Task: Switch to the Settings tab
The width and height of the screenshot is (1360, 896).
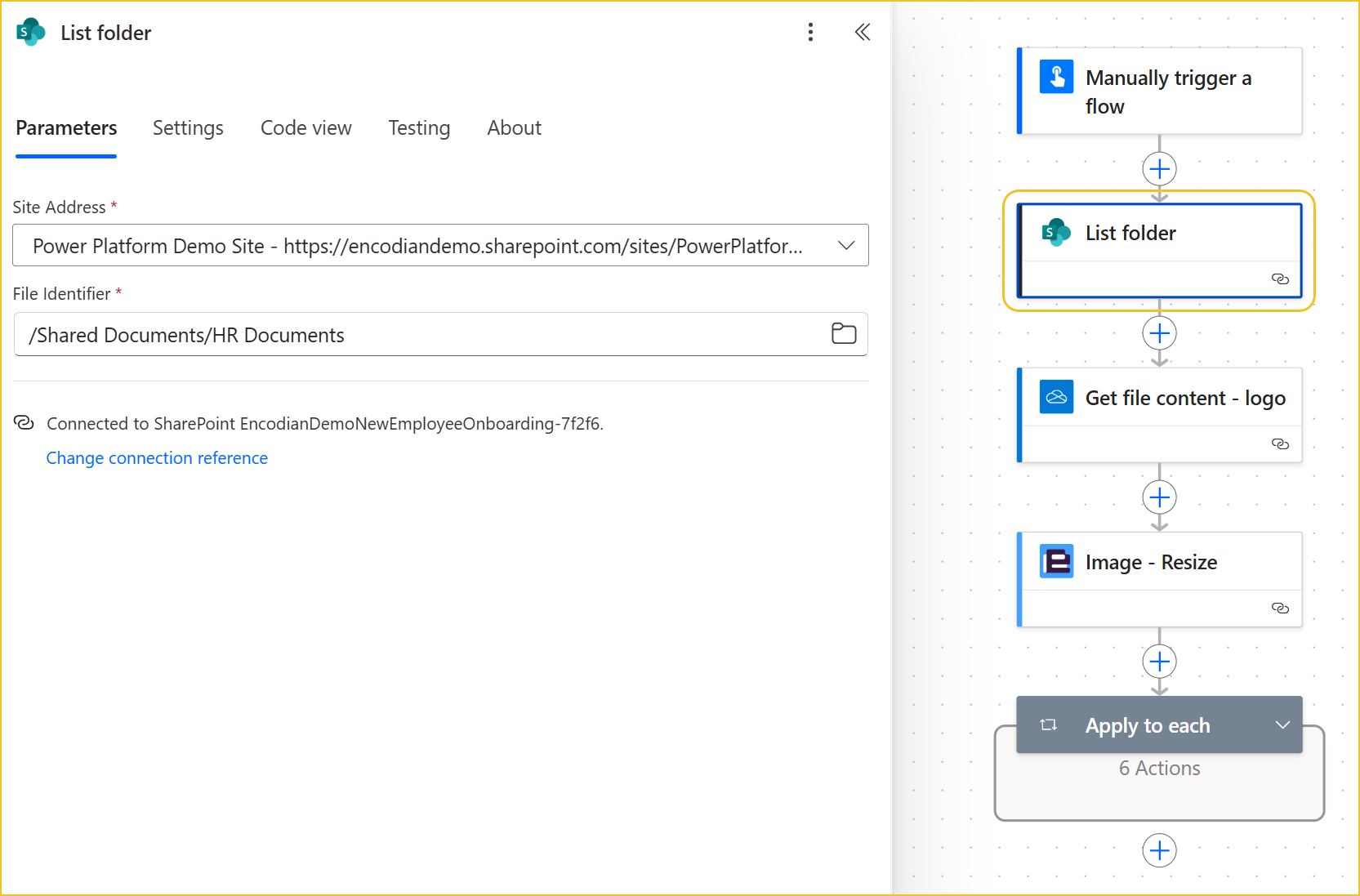Action: click(188, 128)
